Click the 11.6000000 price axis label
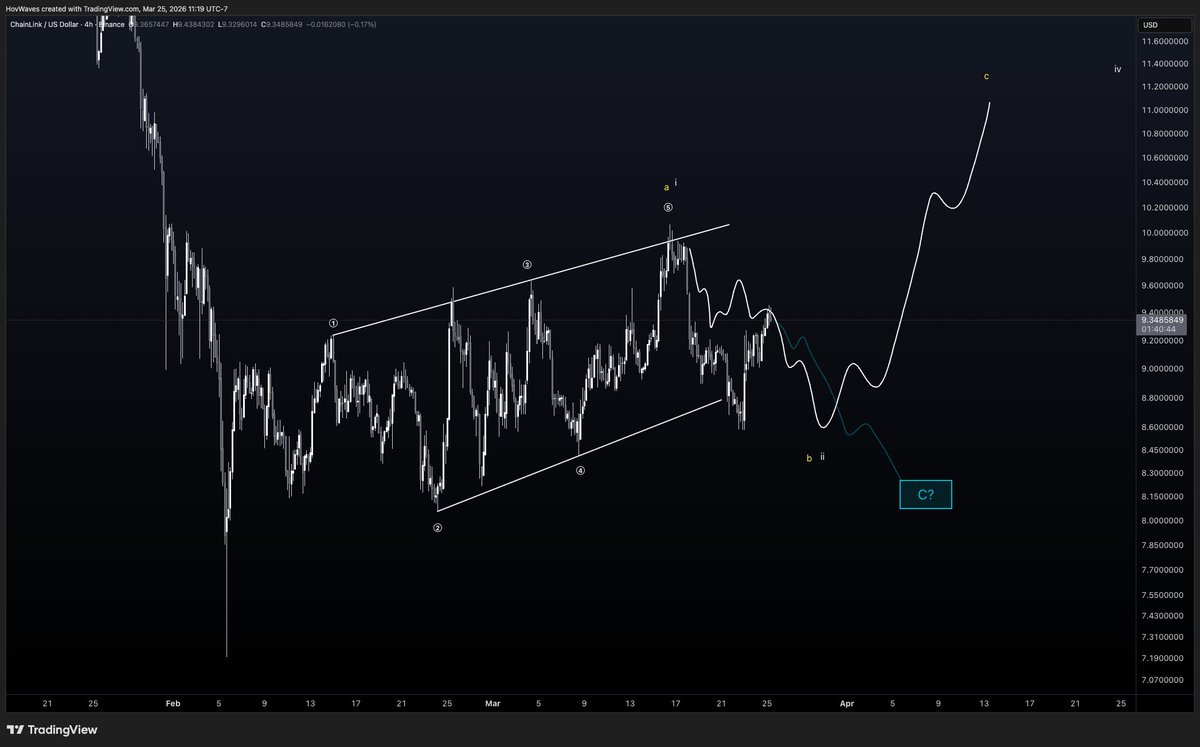Screen dimensions: 1200x747 click(1163, 42)
